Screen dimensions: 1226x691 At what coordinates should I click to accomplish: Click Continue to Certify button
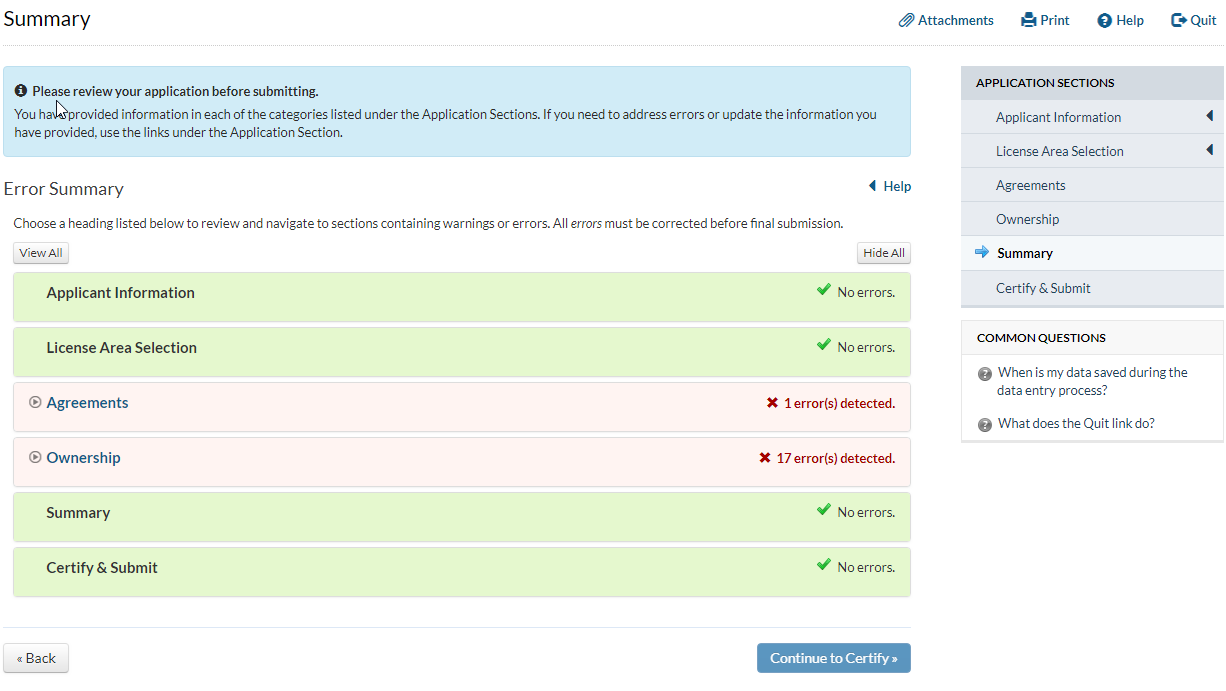[x=833, y=658]
